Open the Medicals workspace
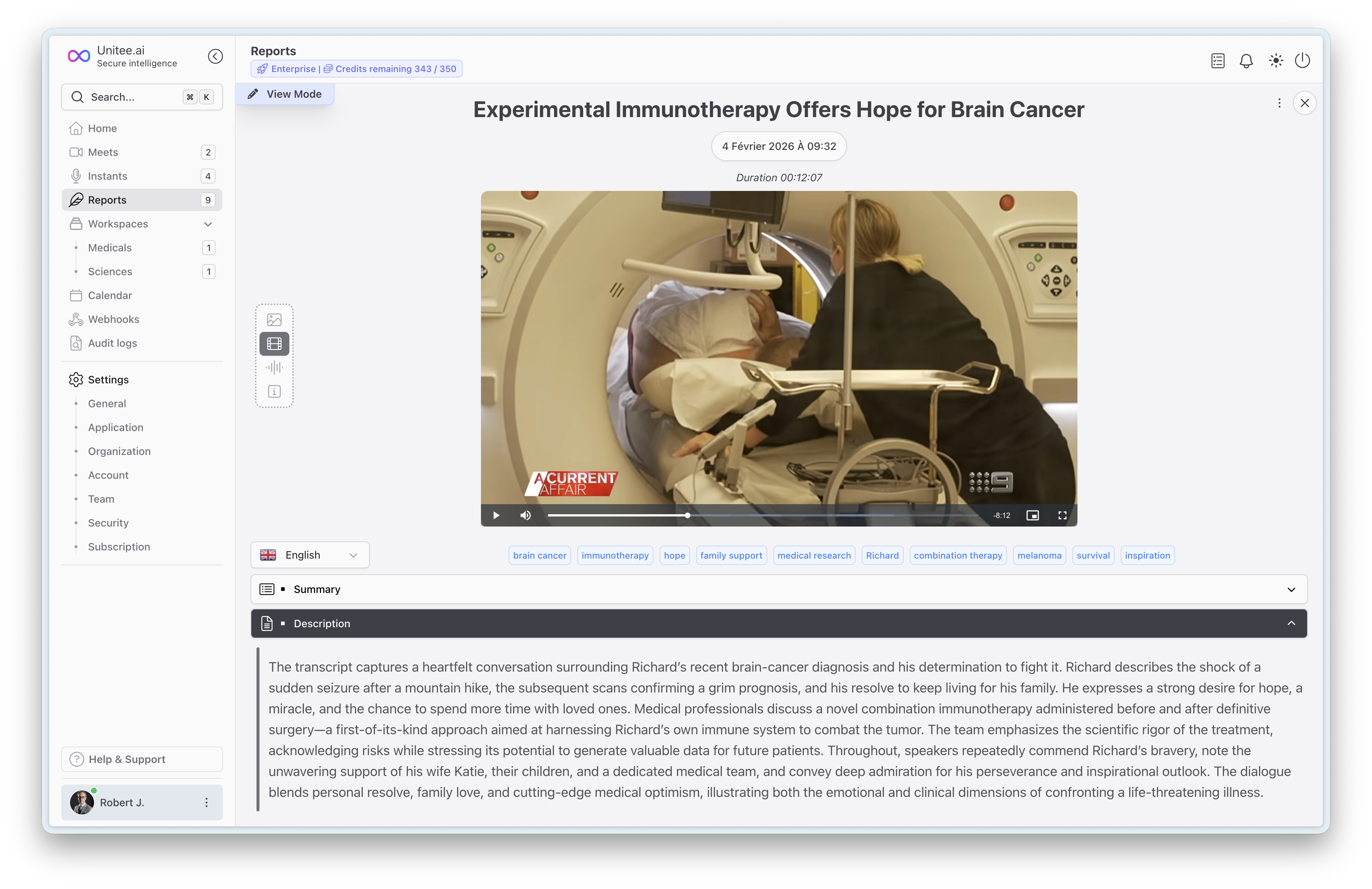Viewport: 1372px width, 889px height. 142,247
